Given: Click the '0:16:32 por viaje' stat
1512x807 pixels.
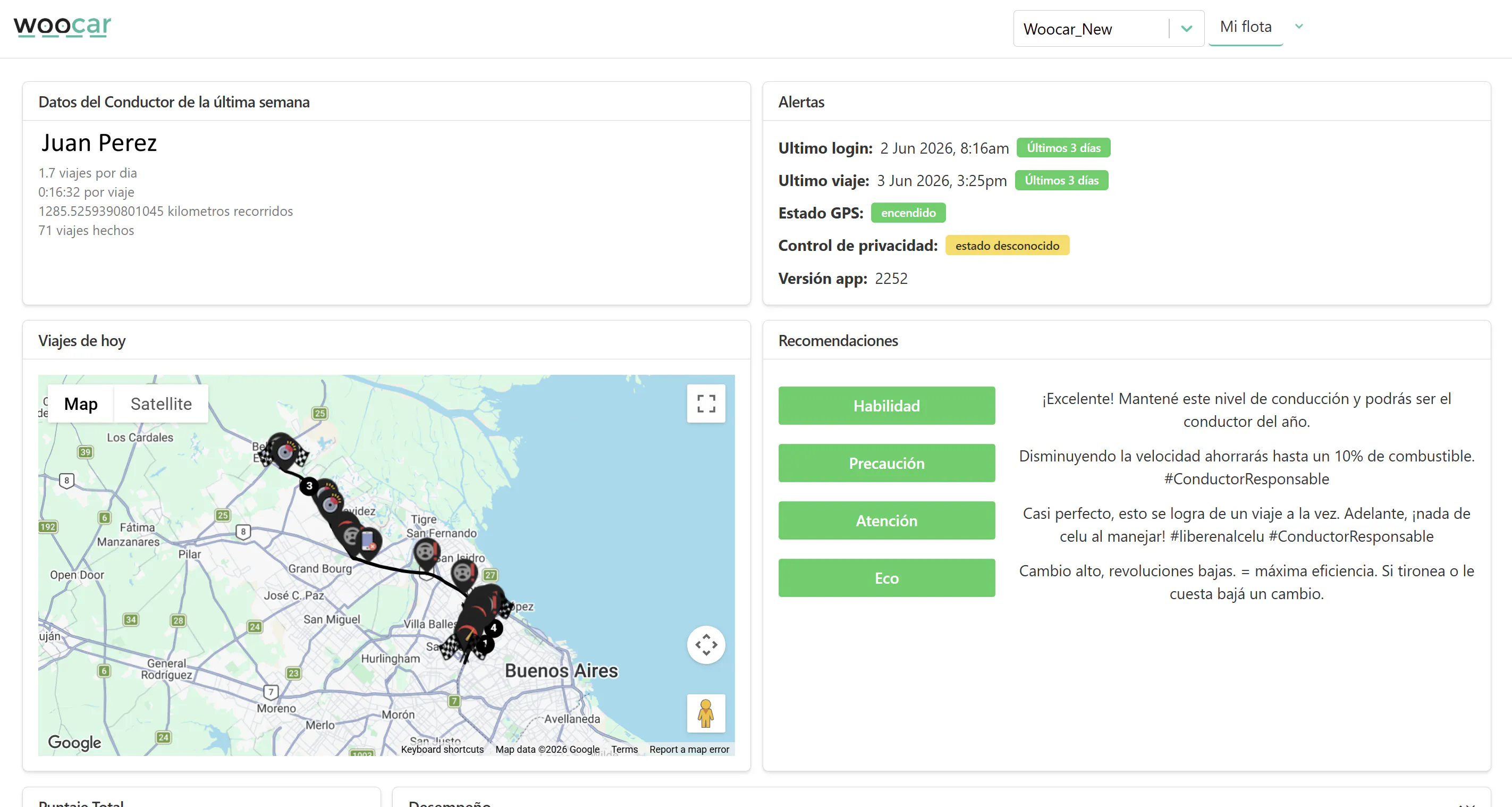Looking at the screenshot, I should point(86,192).
